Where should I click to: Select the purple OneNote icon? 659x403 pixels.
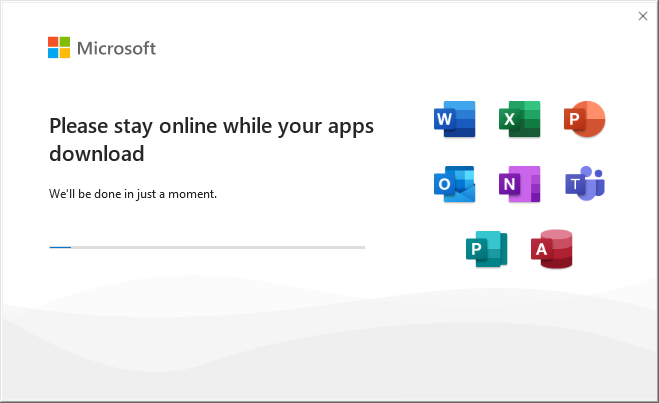pos(520,184)
